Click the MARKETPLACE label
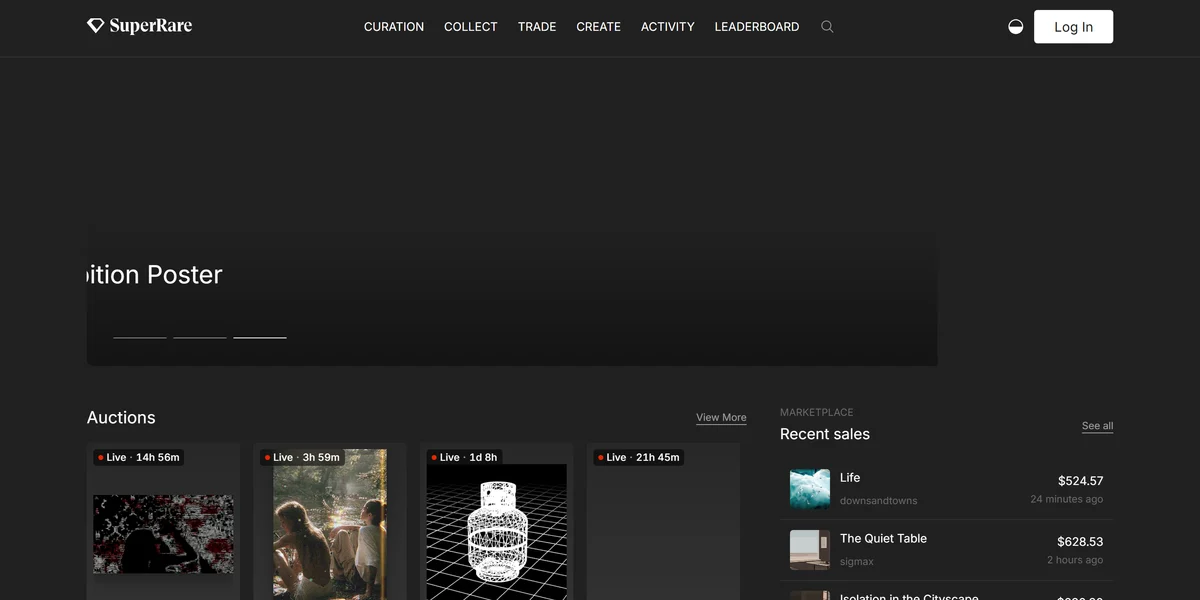Image resolution: width=1200 pixels, height=600 pixels. 817,412
